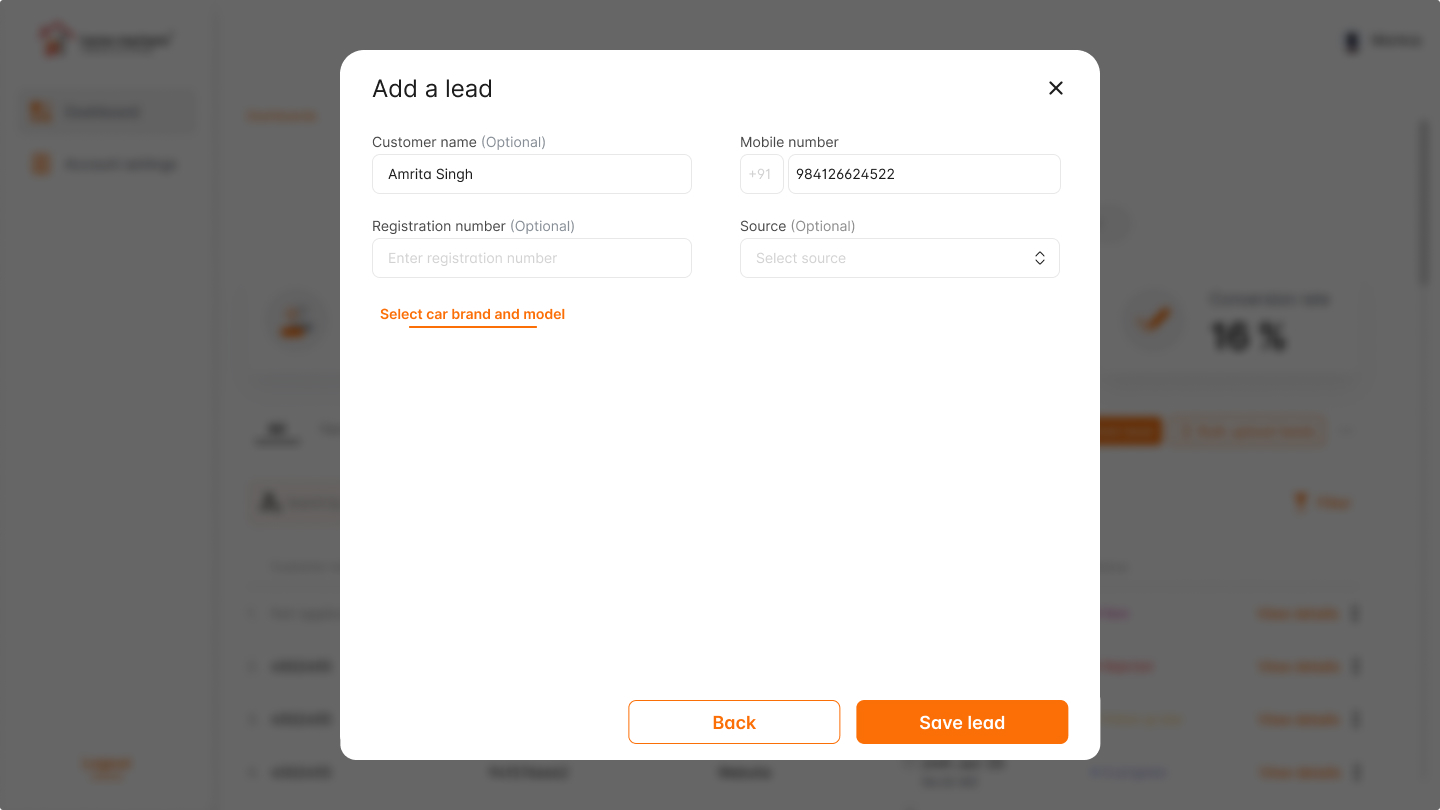Click the Filter icon above the table

click(x=1300, y=502)
